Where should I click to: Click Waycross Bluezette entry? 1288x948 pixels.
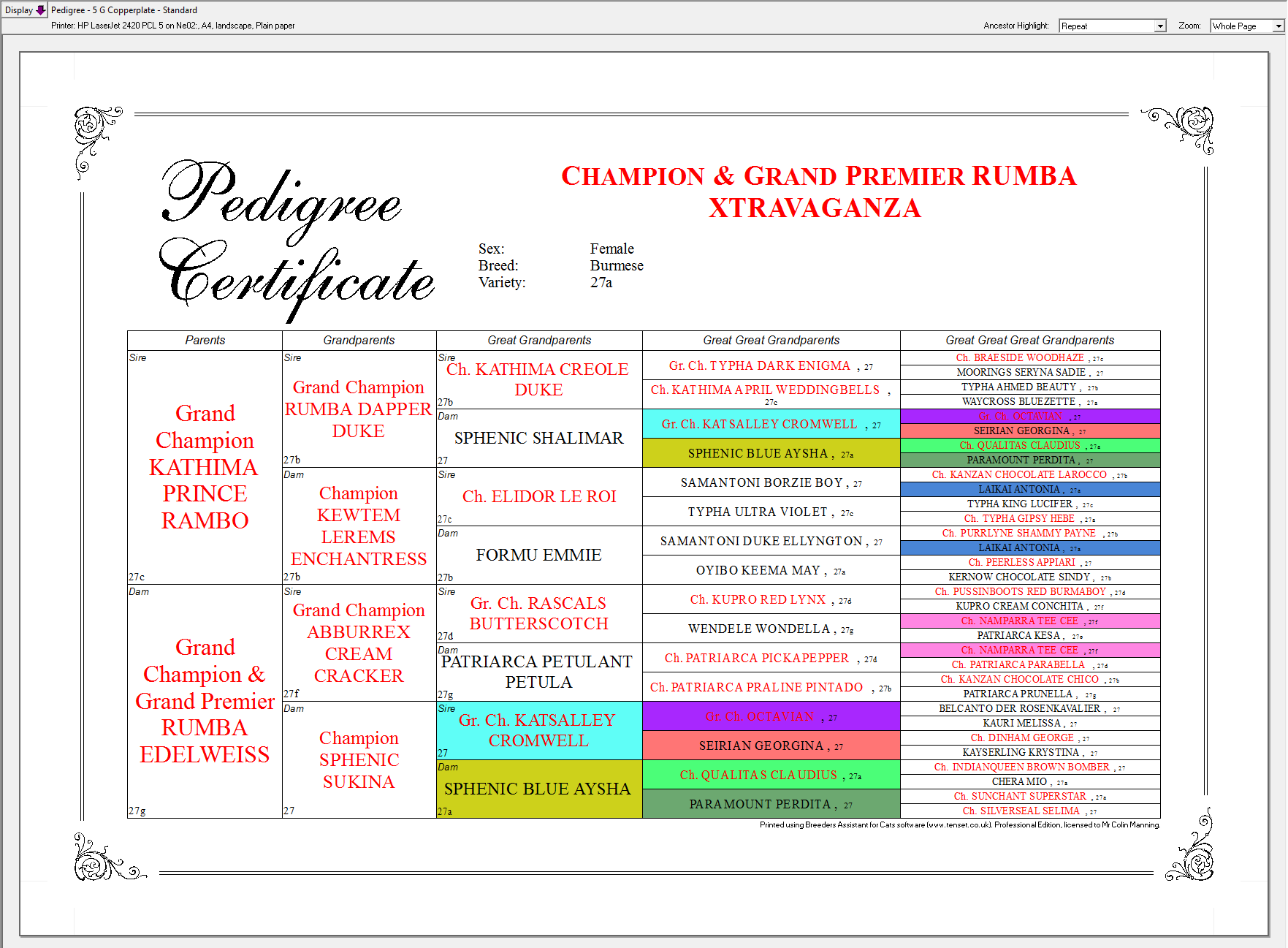1030,402
